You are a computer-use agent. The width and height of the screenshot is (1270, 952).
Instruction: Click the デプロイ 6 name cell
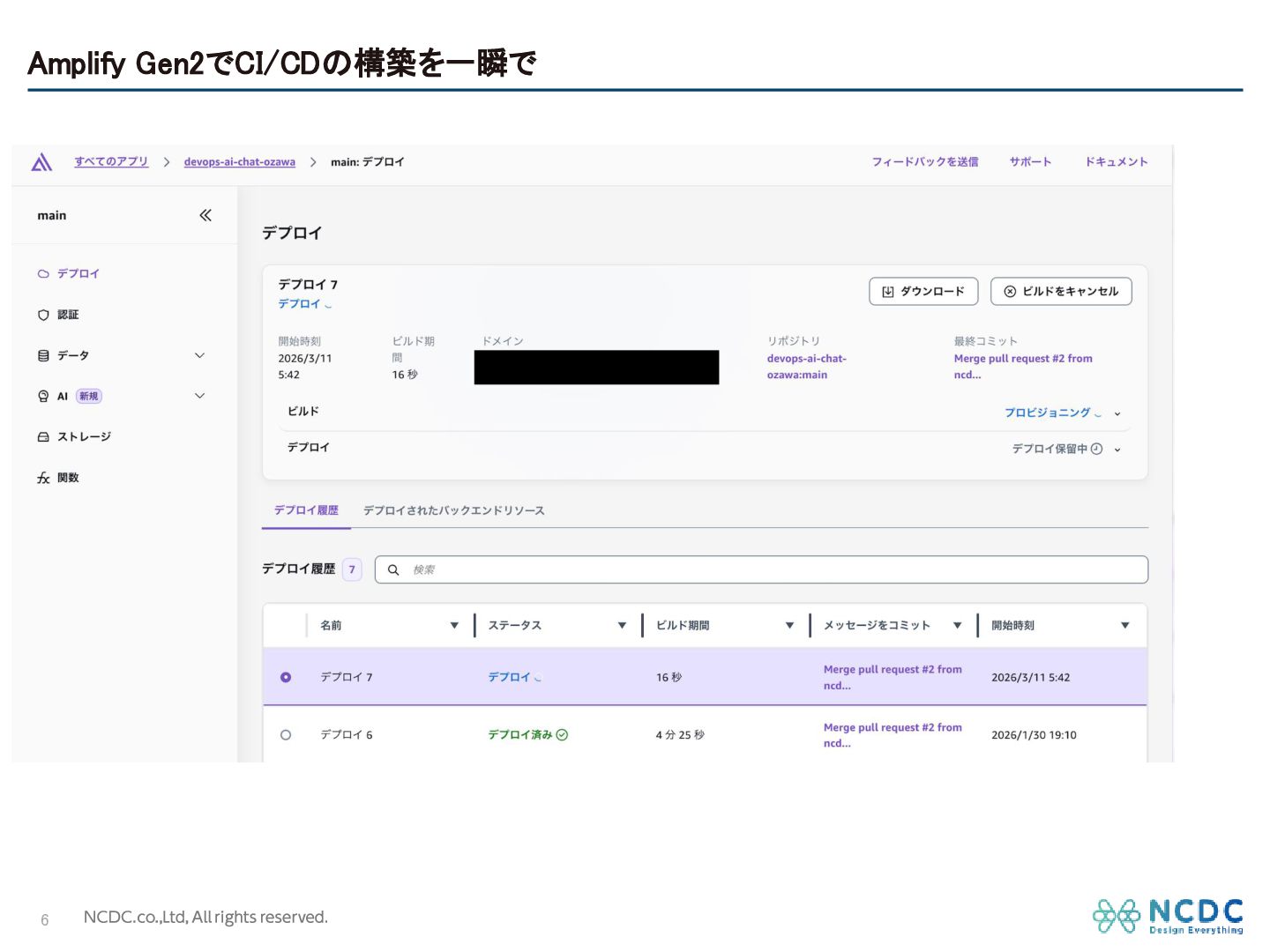pyautogui.click(x=347, y=735)
